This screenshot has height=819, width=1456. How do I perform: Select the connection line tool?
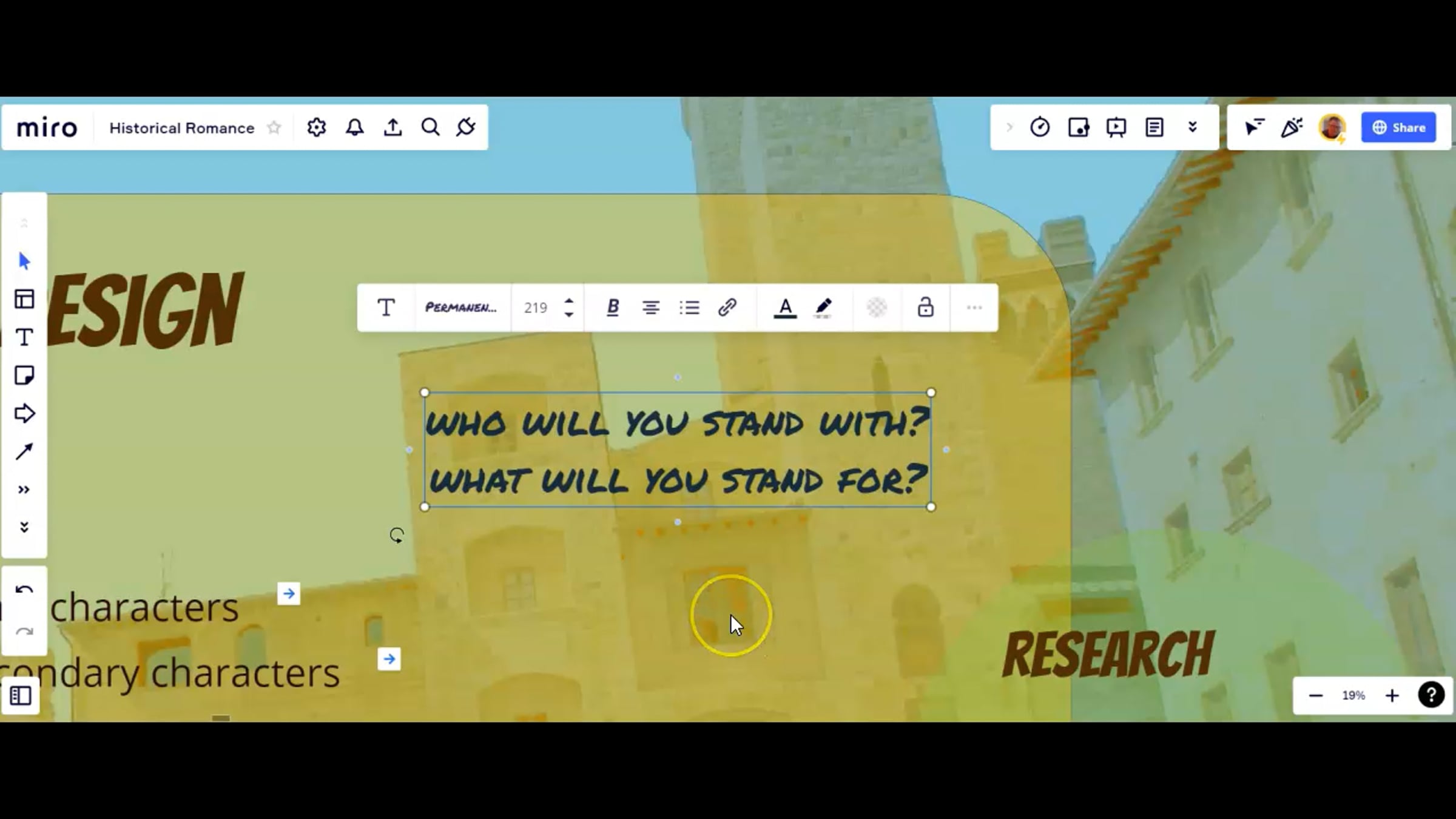[x=24, y=452]
